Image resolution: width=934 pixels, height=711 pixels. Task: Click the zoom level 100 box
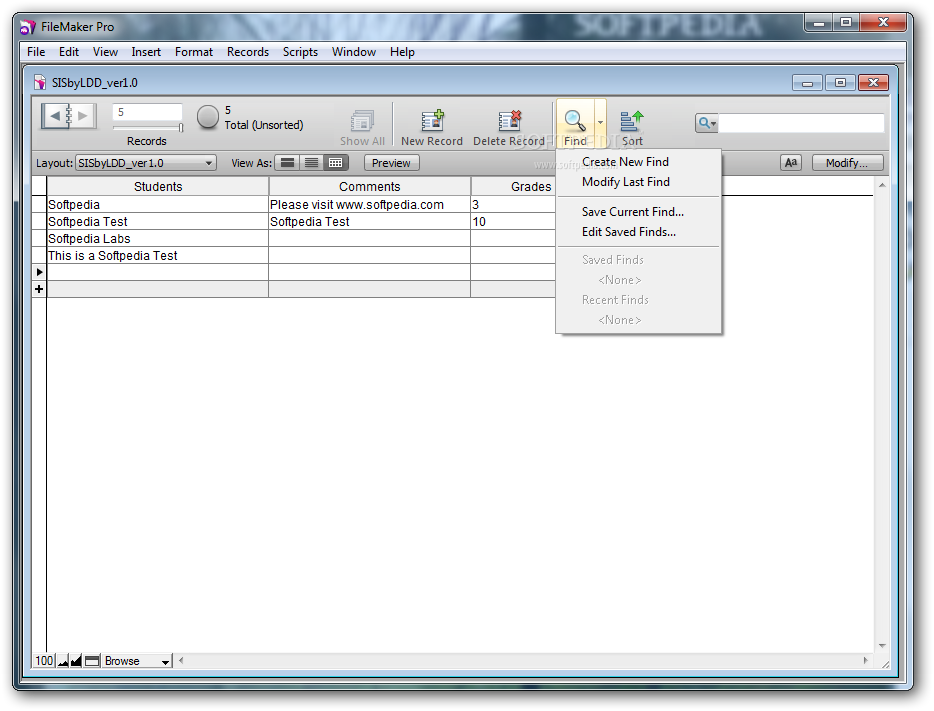44,661
